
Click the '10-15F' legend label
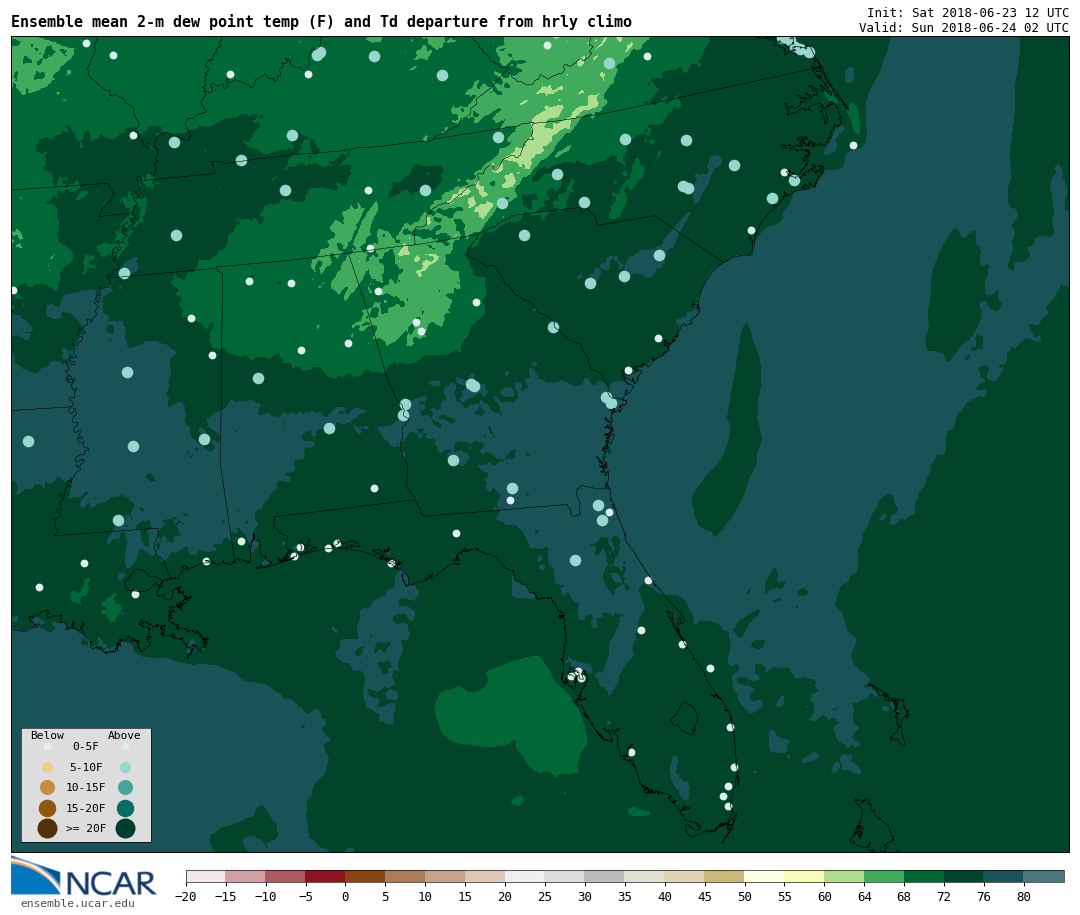pyautogui.click(x=86, y=788)
